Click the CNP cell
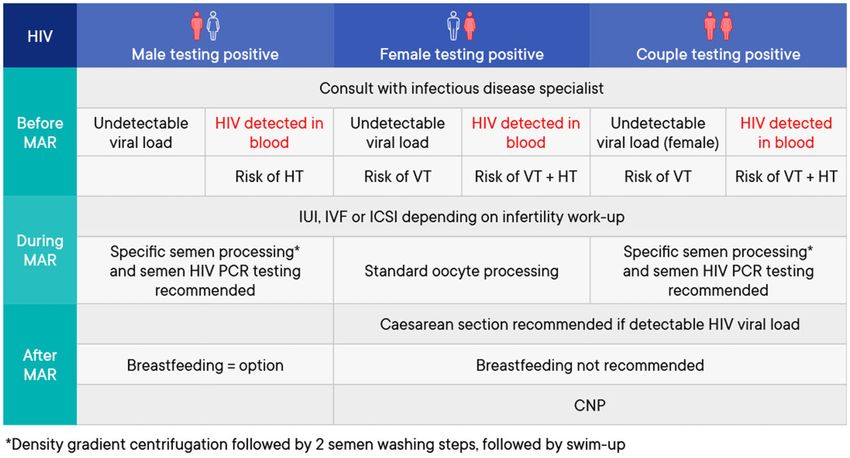Image resolution: width=850 pixels, height=458 pixels. [590, 405]
